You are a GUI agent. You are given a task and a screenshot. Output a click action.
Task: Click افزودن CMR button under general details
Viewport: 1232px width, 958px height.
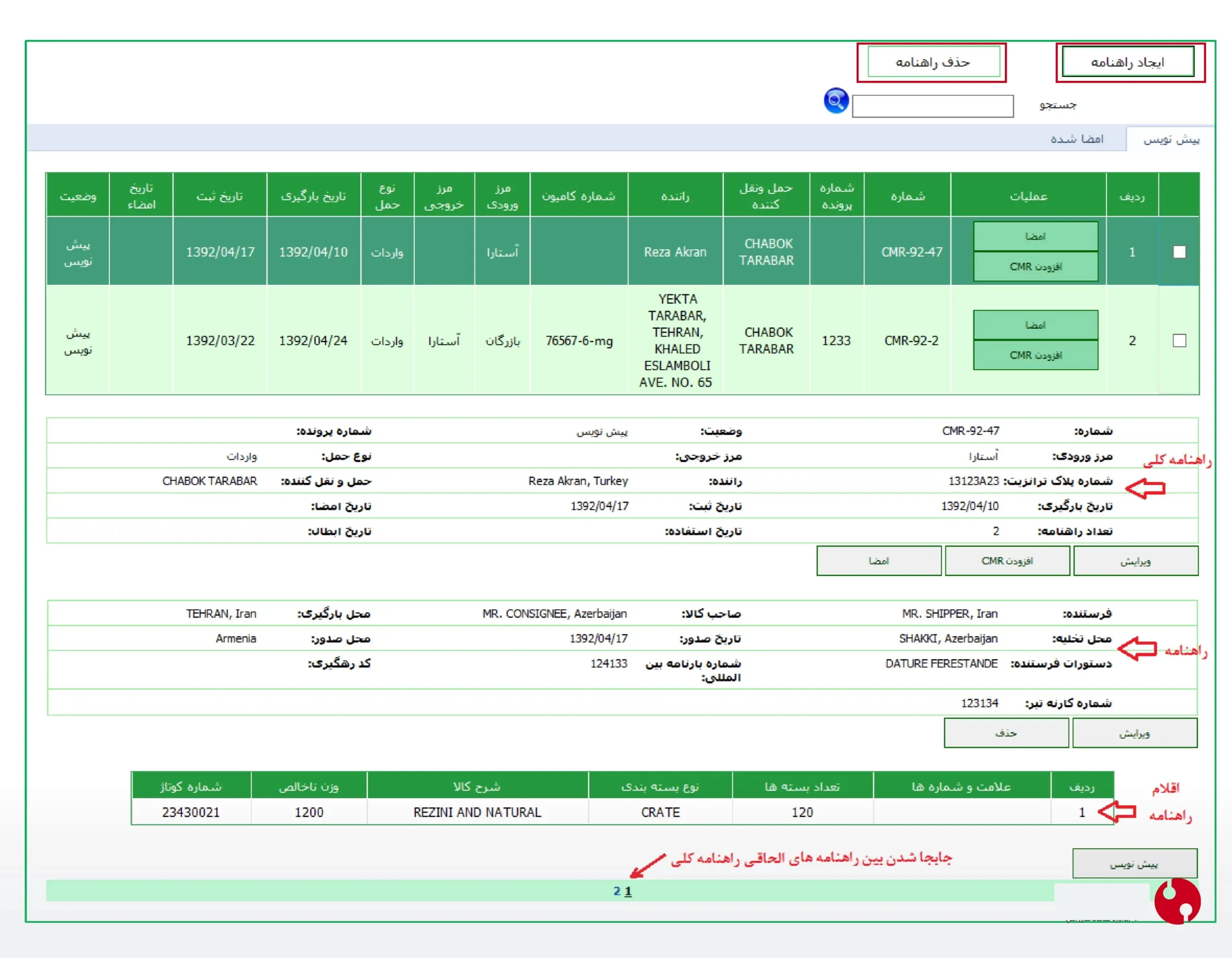tap(1007, 561)
